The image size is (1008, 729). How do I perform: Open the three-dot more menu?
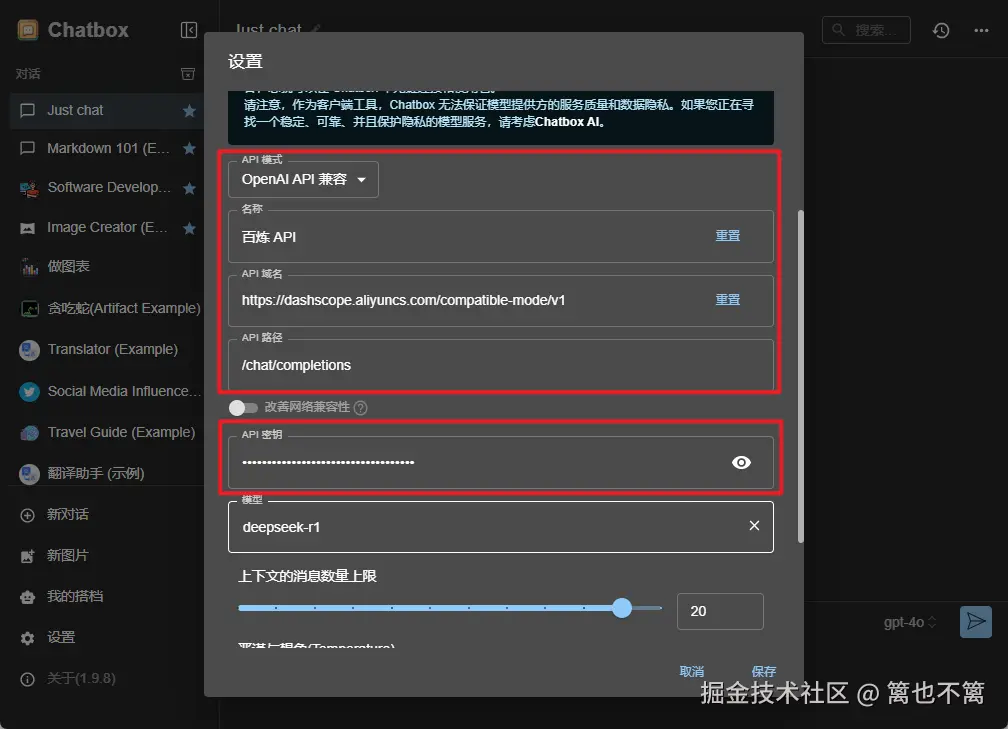[981, 30]
